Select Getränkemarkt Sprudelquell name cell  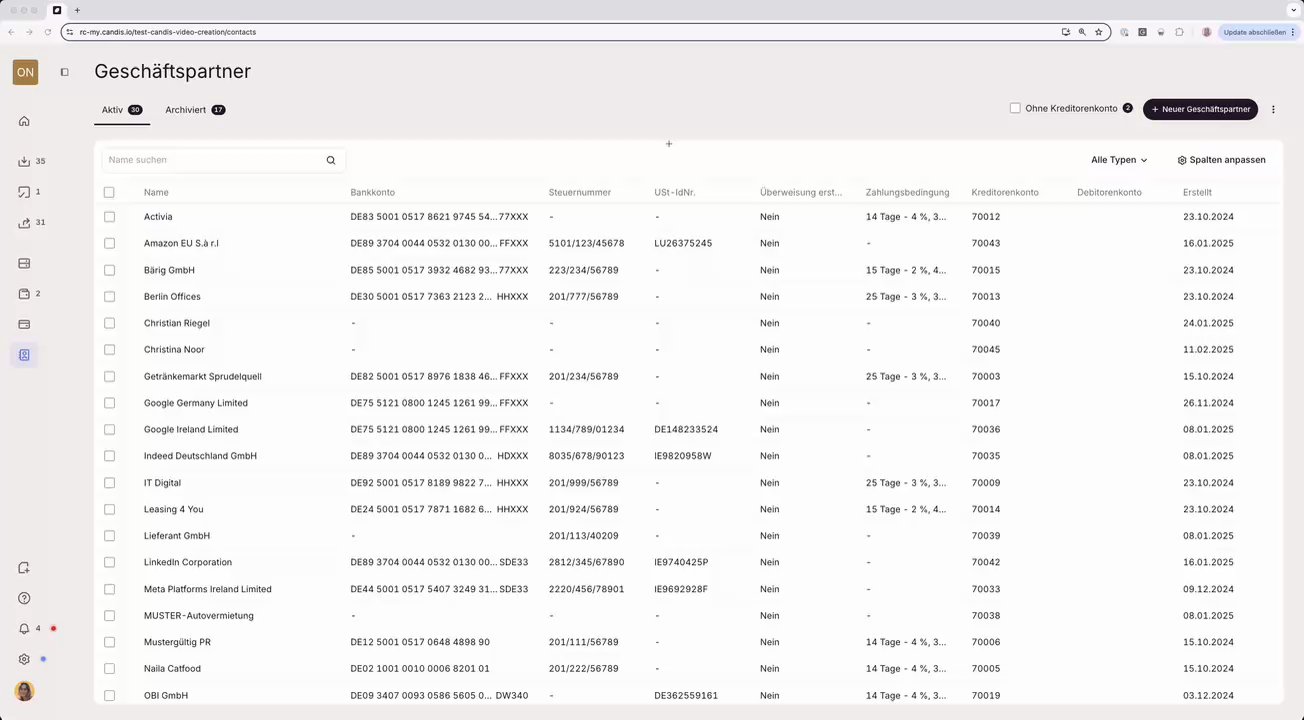[203, 376]
